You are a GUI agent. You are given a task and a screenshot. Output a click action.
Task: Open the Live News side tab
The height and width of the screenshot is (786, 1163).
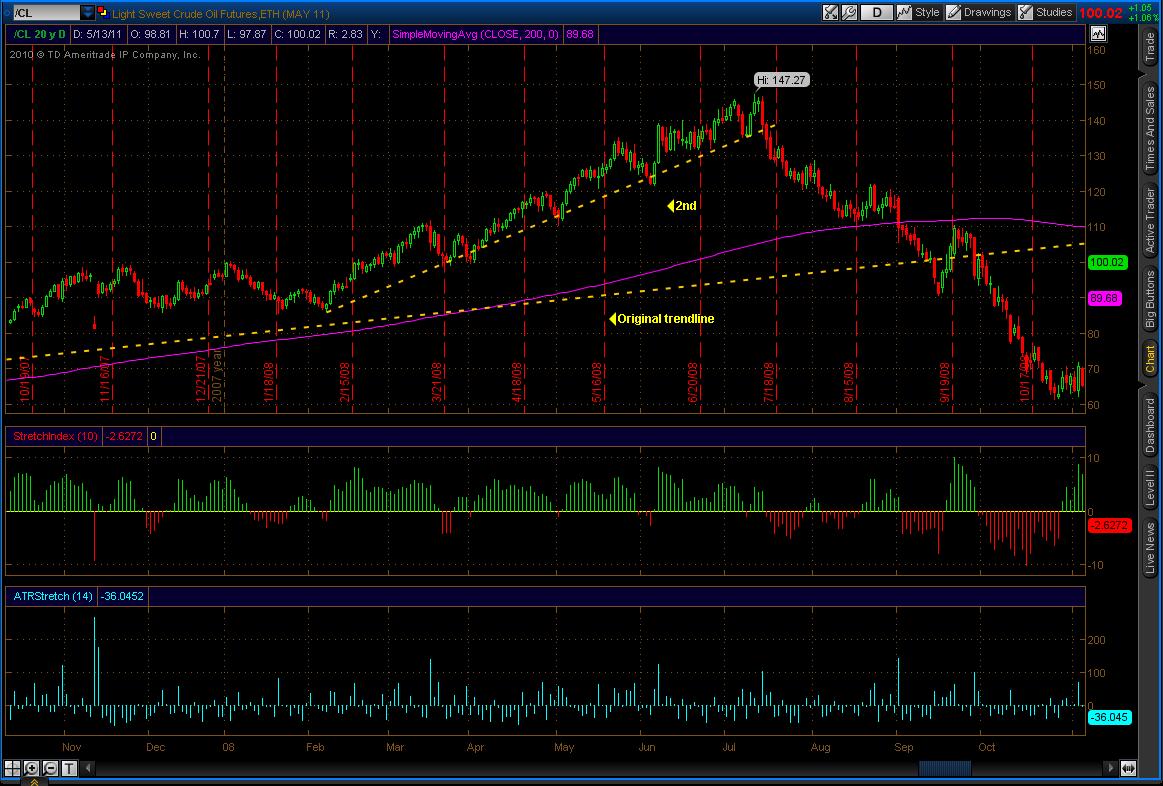[x=1150, y=549]
